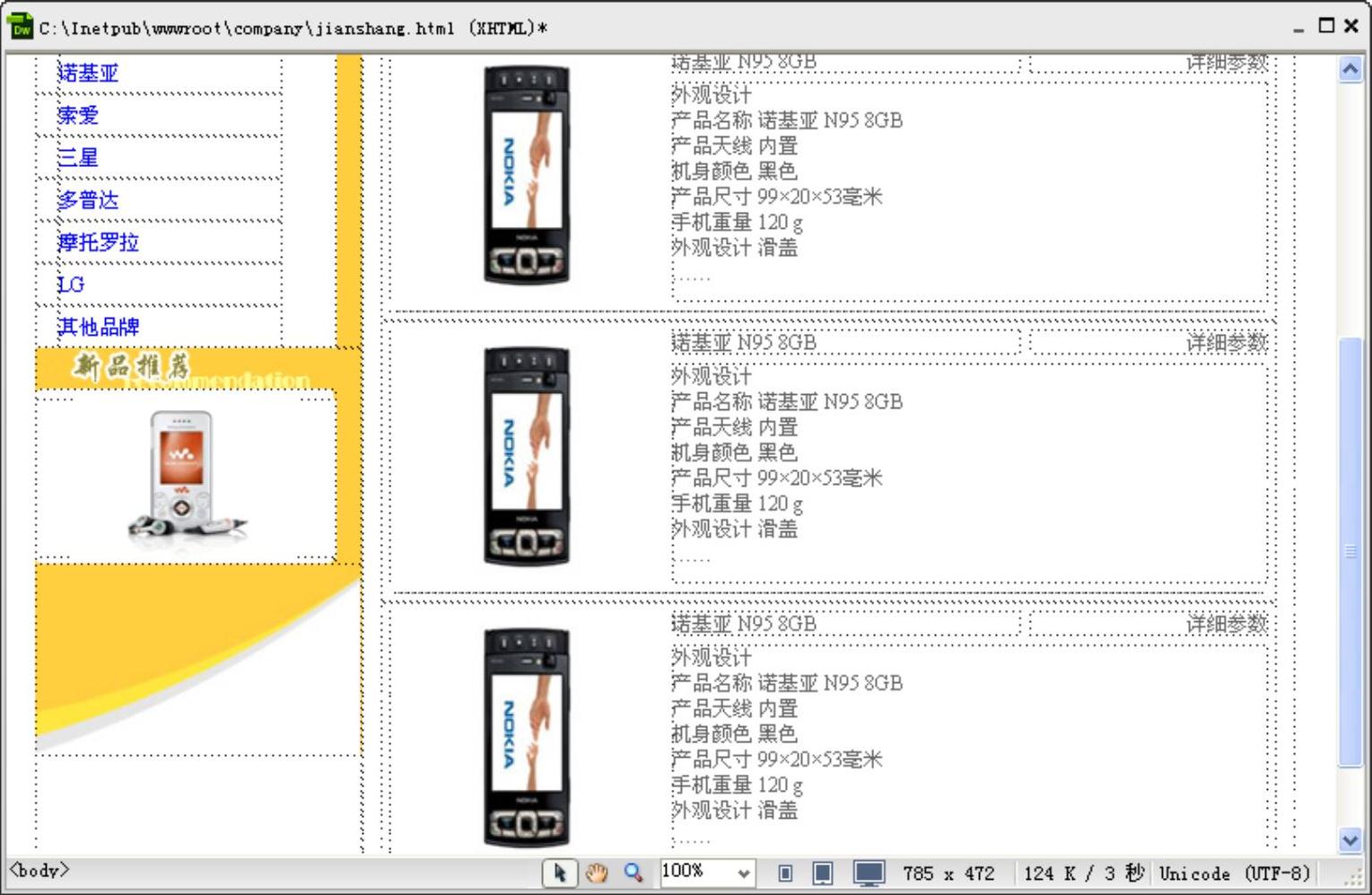
Task: Click 手机重量 120 g in the middle block
Action: [x=737, y=504]
